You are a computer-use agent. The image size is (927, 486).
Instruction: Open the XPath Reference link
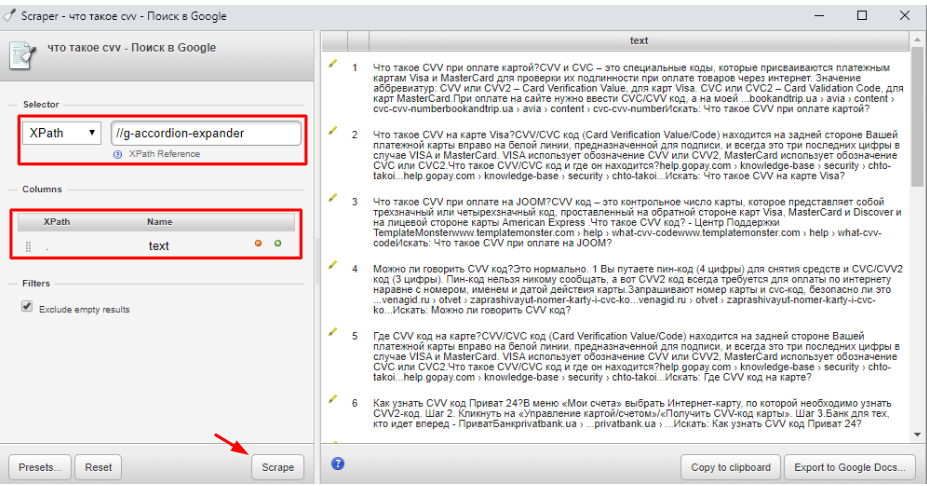pyautogui.click(x=164, y=154)
